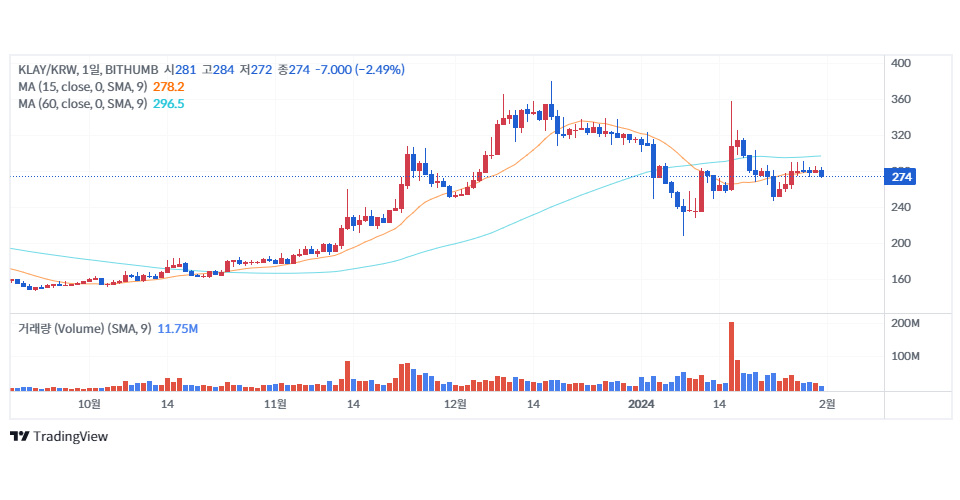Click the price change -7.000 (−2.49%) text
This screenshot has height=500, width=960.
[359, 69]
